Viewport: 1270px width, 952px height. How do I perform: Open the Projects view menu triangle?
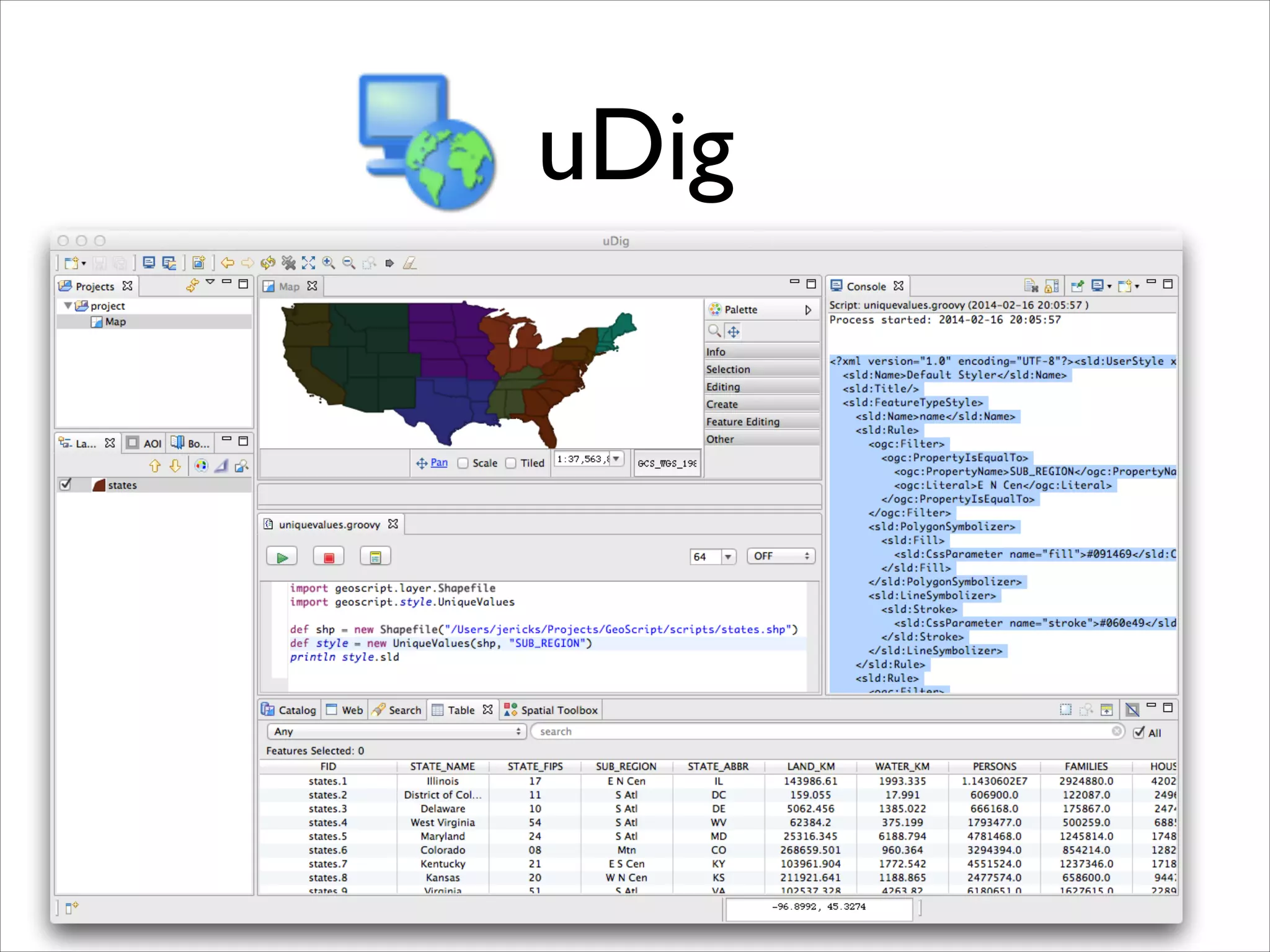pos(210,282)
